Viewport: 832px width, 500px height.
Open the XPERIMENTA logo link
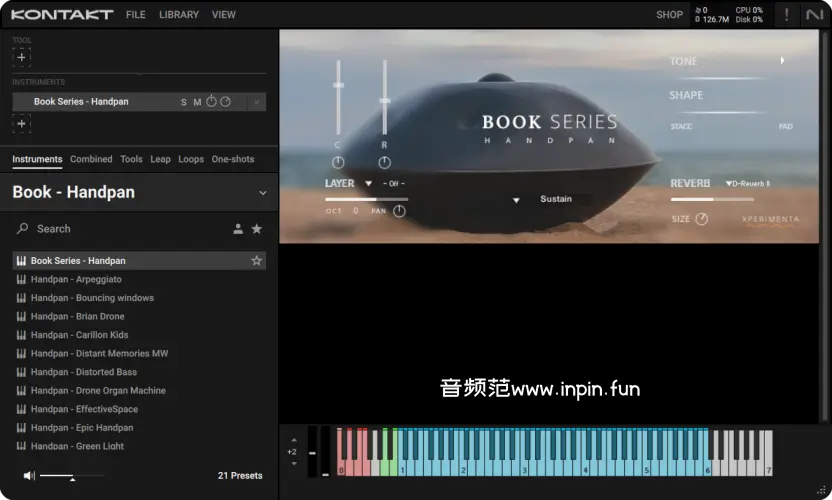coord(770,220)
